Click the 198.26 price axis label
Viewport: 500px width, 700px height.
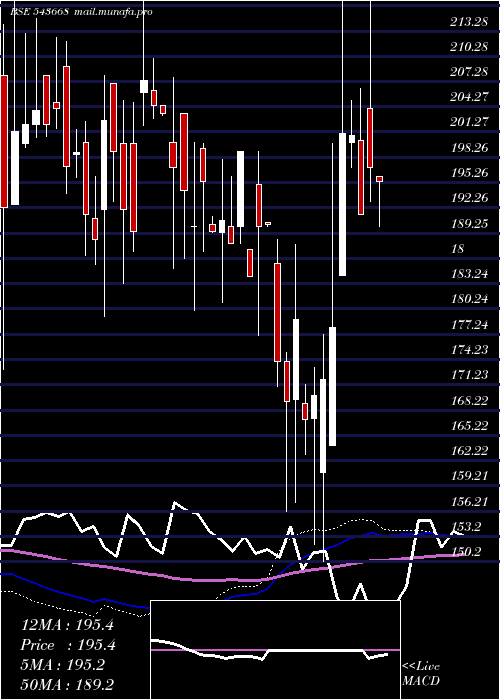coord(470,147)
